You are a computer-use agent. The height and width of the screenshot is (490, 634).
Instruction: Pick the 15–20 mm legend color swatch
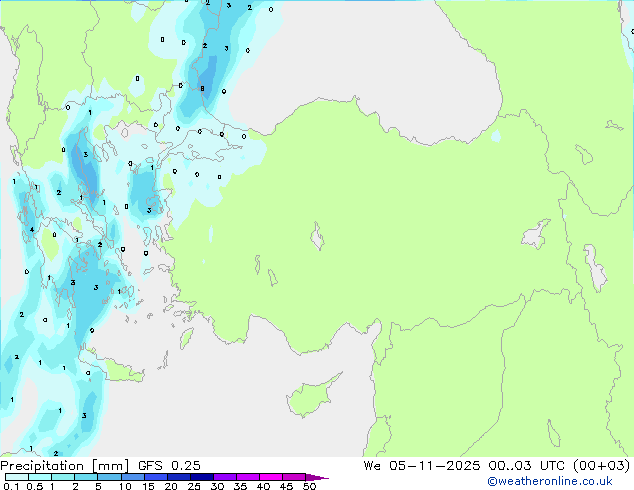[156, 477]
